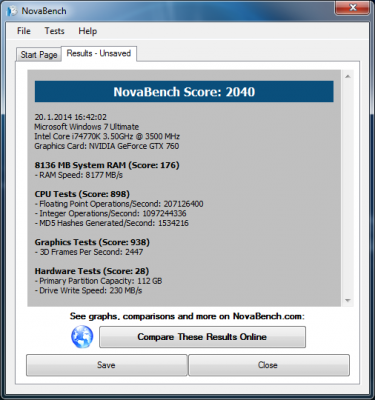Click the results scrollbar down arrow
The width and height of the screenshot is (375, 400).
348,300
